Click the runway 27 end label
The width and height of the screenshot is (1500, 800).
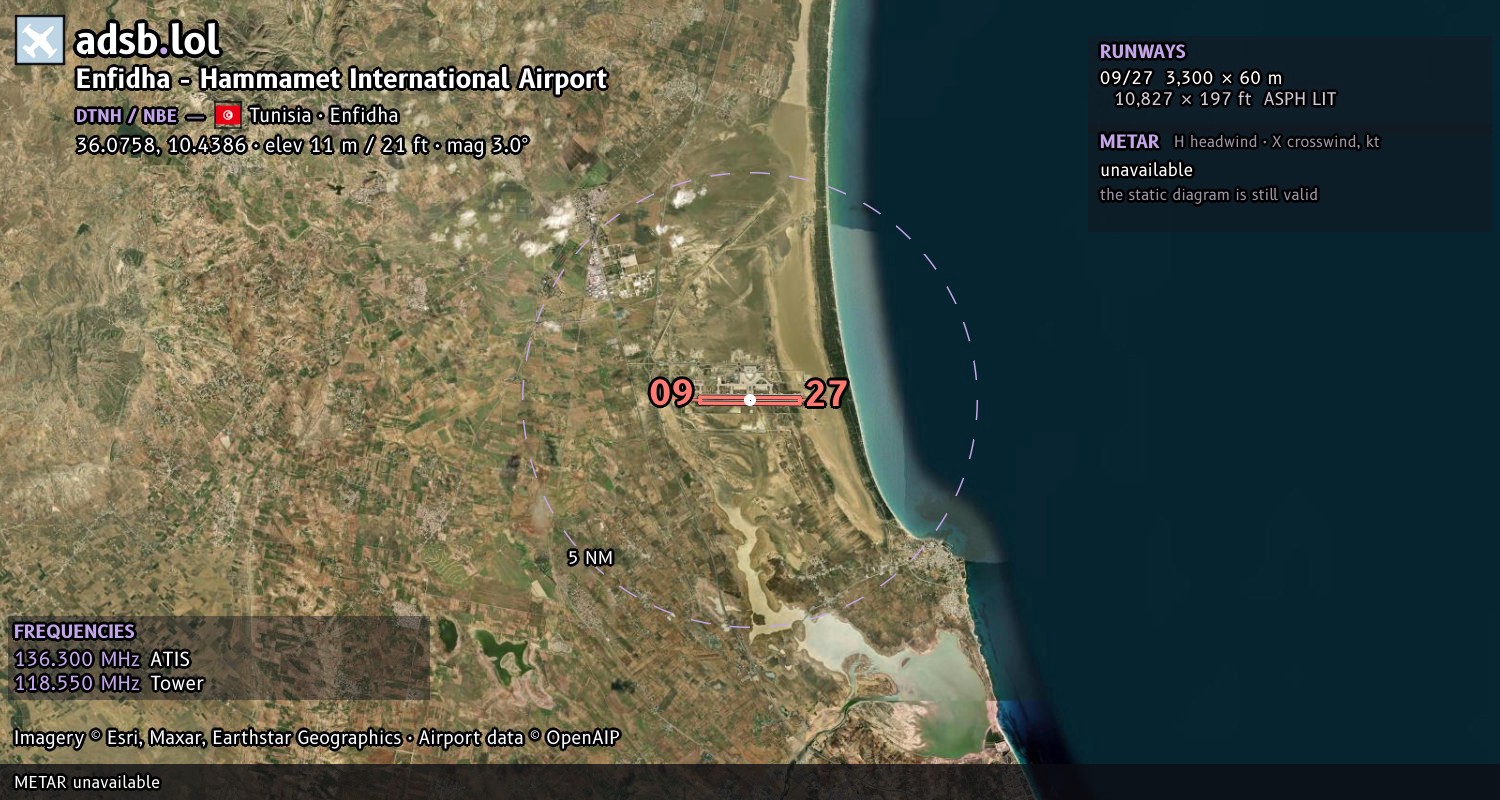[826, 394]
